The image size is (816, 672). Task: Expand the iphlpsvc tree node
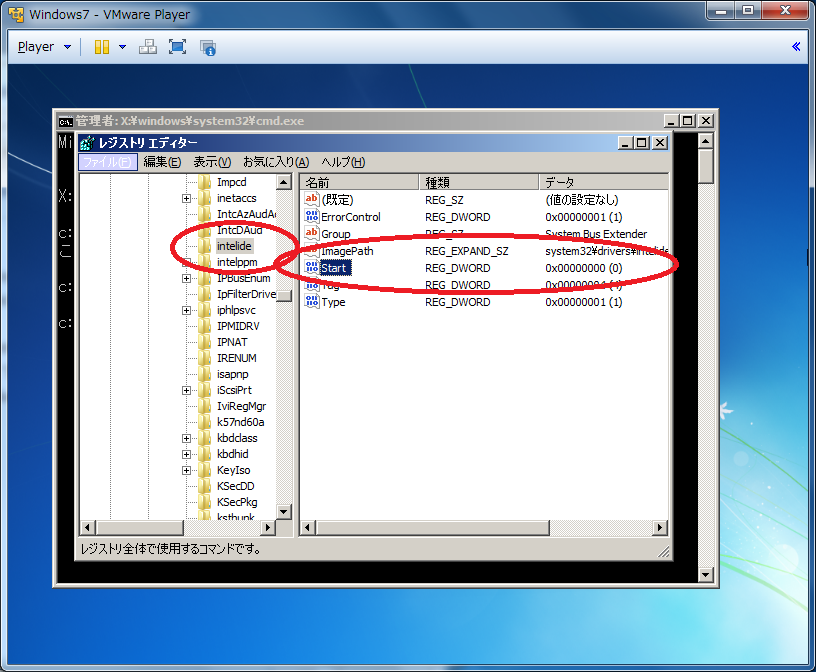click(186, 311)
